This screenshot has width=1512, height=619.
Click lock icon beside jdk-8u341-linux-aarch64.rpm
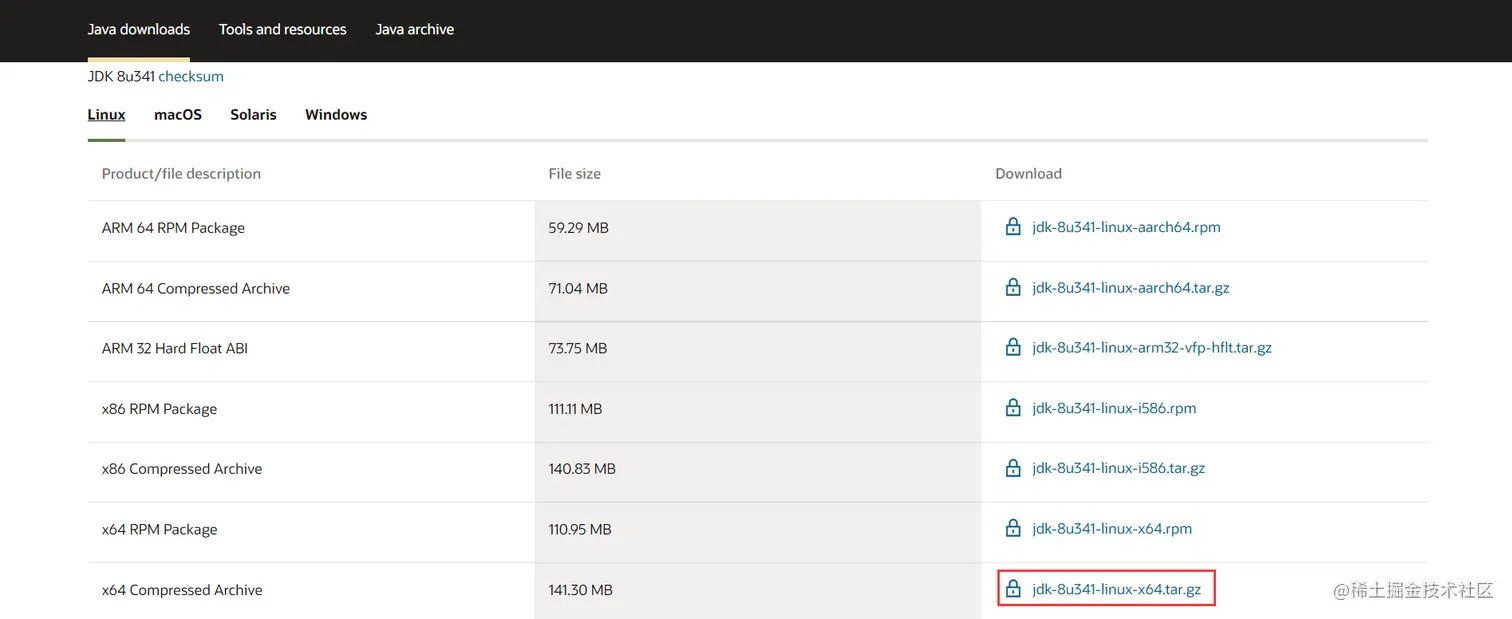[x=1013, y=227]
